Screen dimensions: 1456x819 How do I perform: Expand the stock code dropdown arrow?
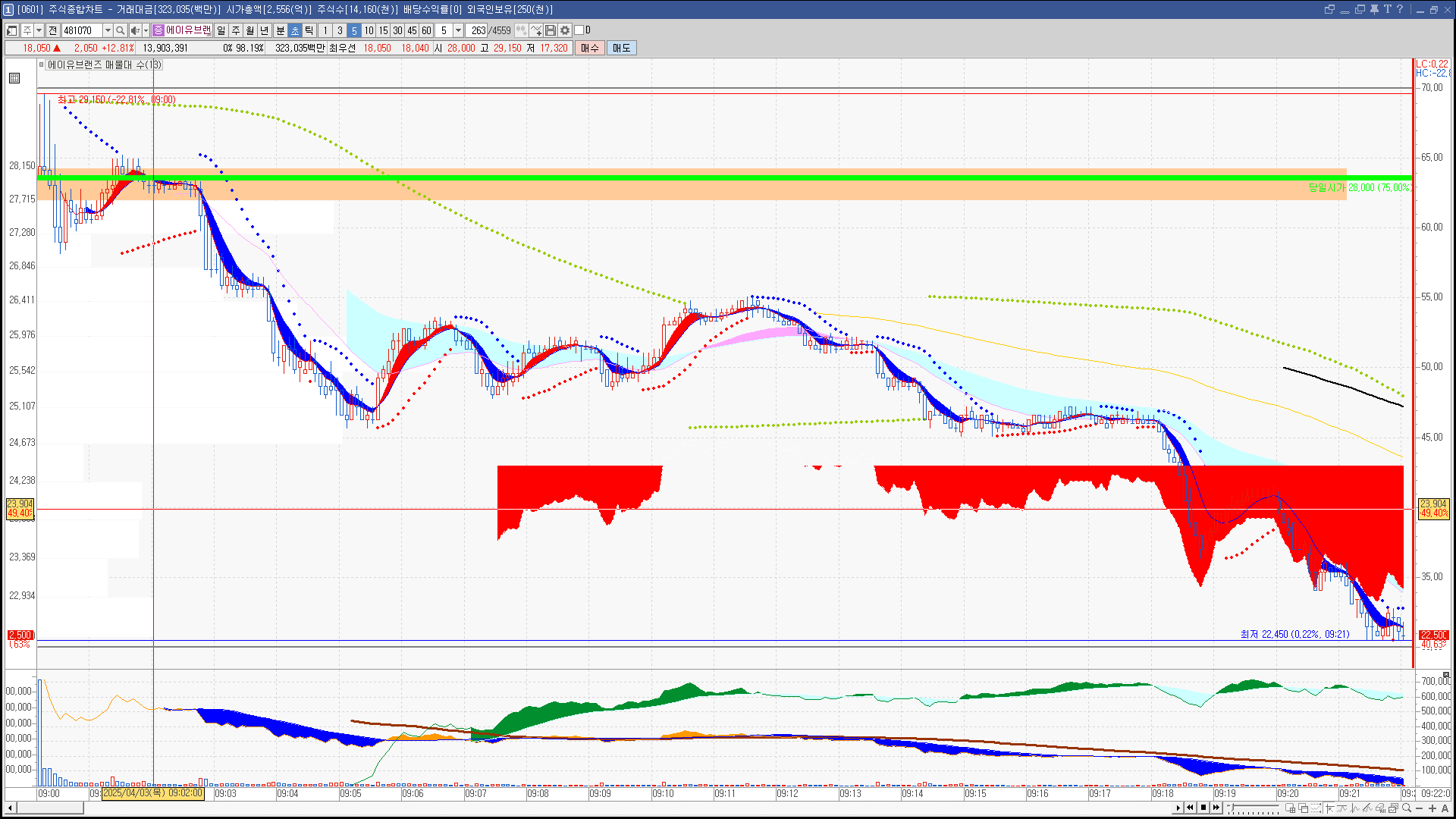point(108,30)
